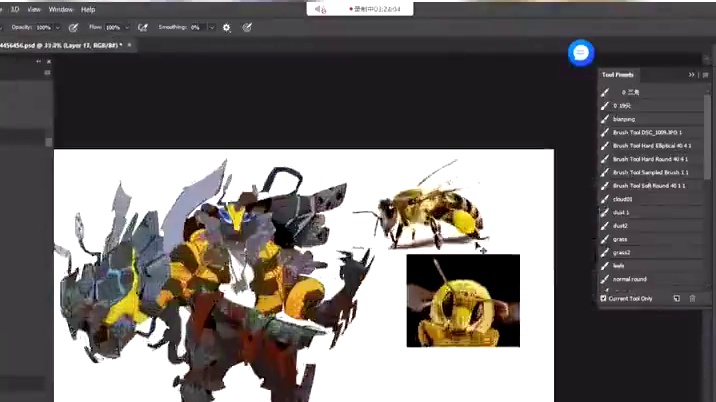Select the Tool Presets panel tab

click(618, 75)
